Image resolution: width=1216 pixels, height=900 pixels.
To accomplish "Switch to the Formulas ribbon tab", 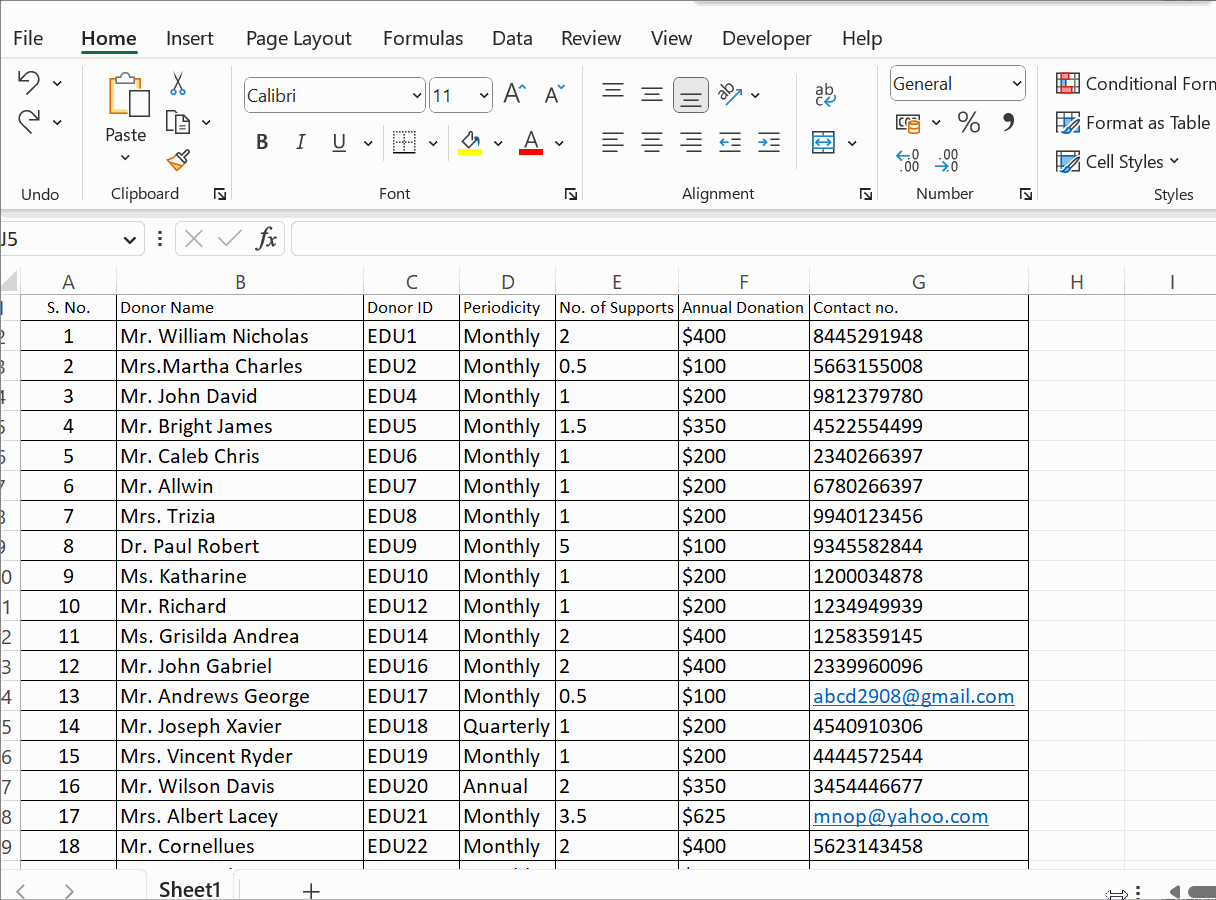I will tap(422, 38).
